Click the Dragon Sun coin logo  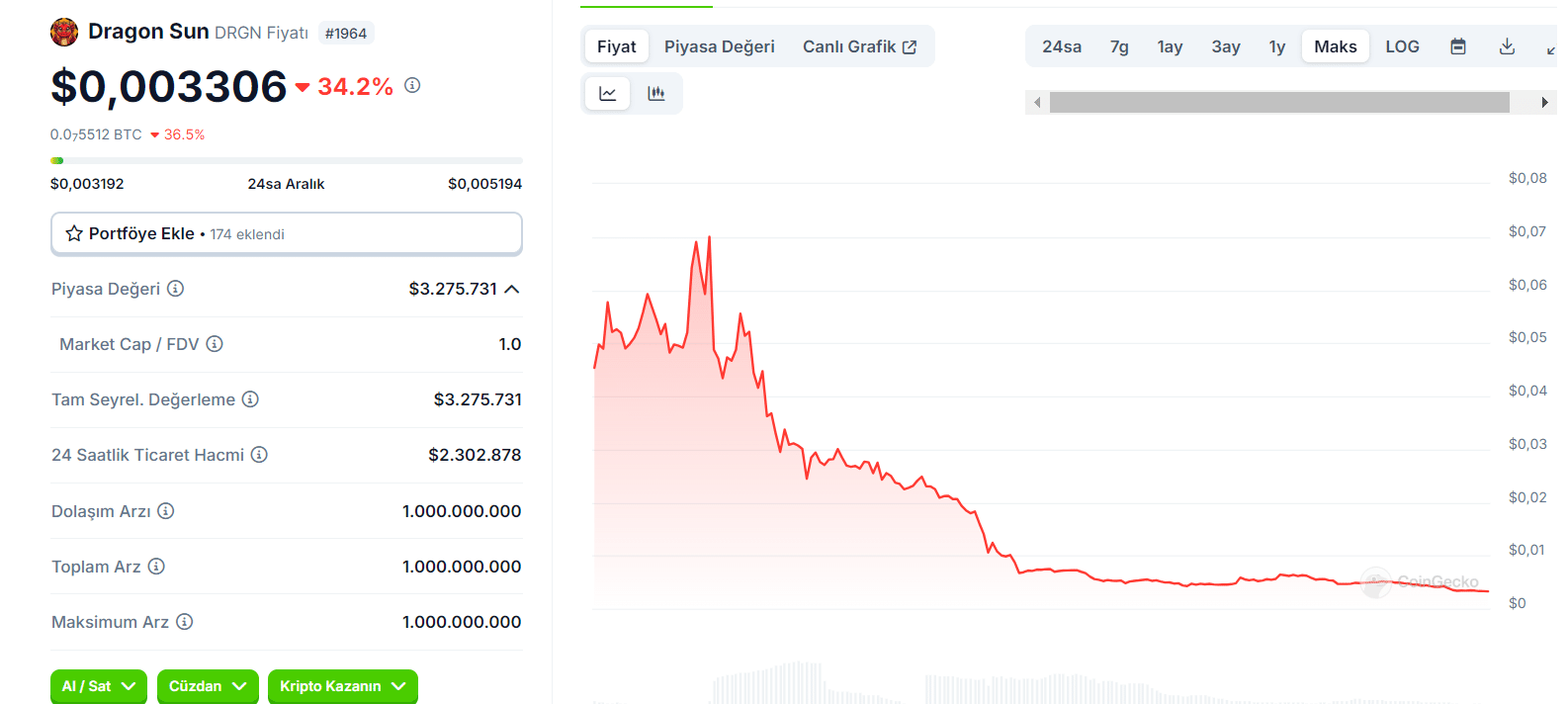point(64,32)
